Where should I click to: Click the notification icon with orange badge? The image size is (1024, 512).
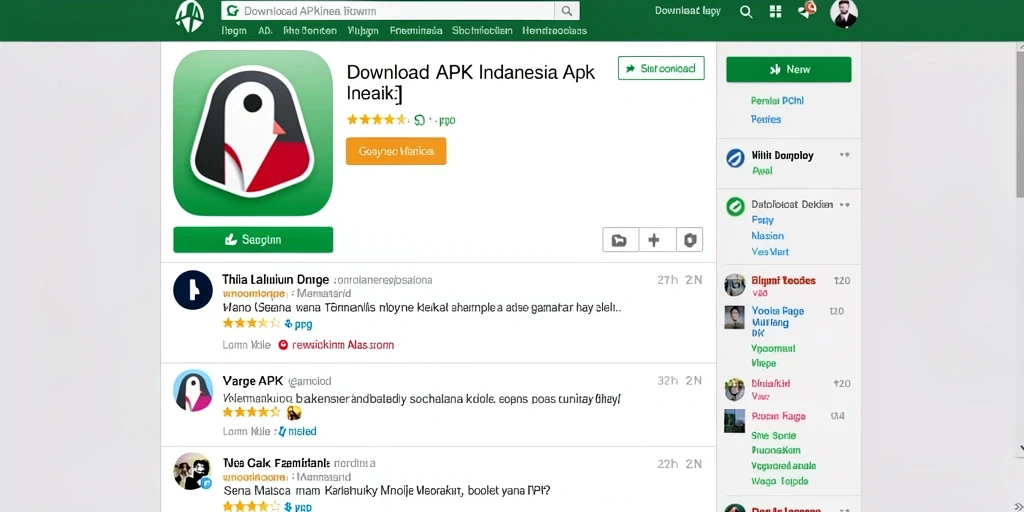[807, 10]
